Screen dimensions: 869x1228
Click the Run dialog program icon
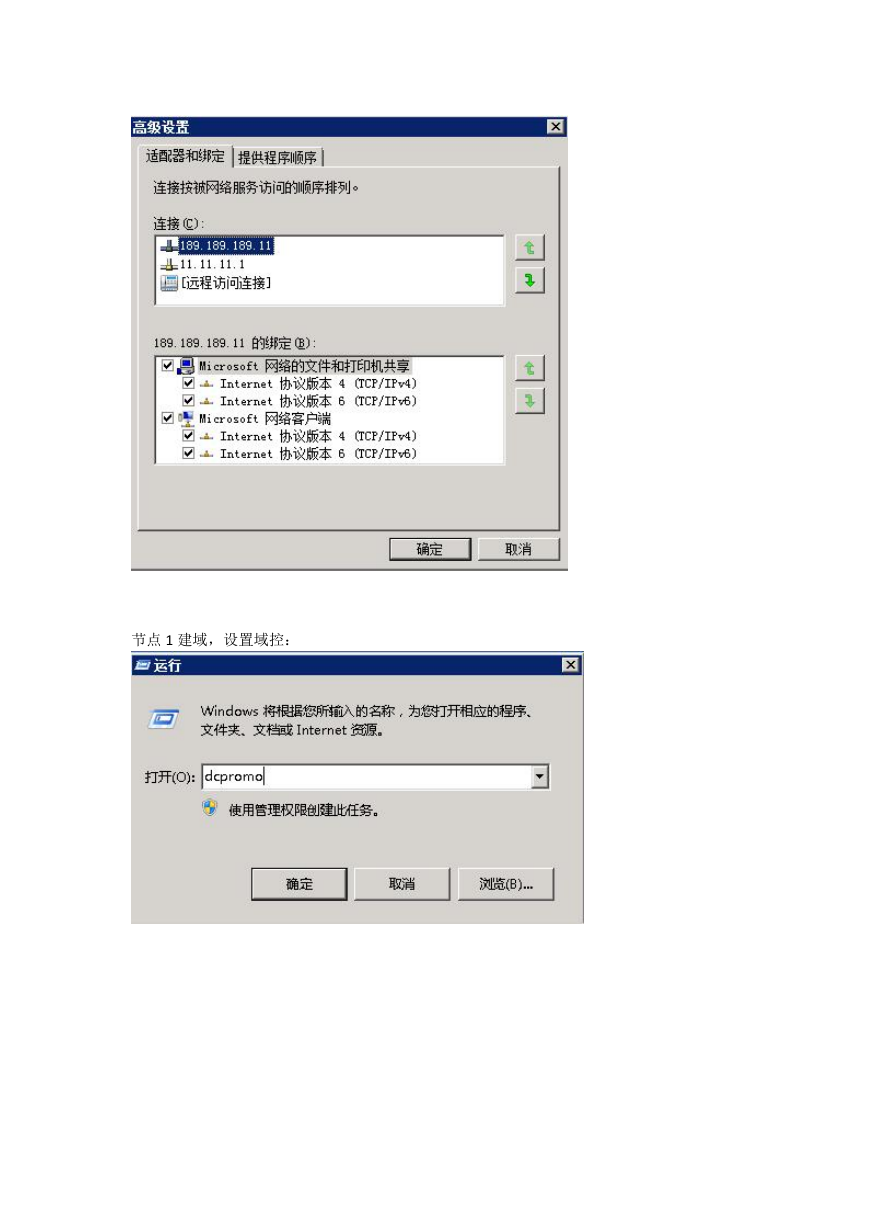coord(163,719)
